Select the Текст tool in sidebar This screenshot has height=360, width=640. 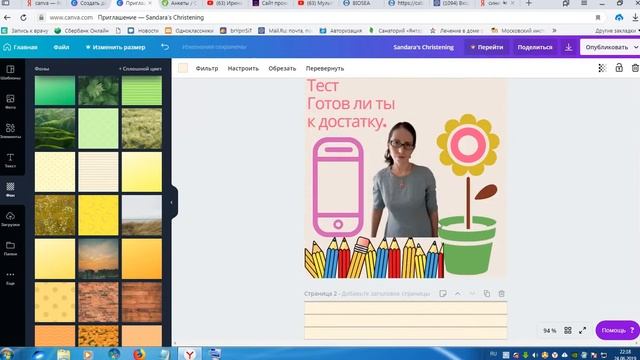coord(11,160)
